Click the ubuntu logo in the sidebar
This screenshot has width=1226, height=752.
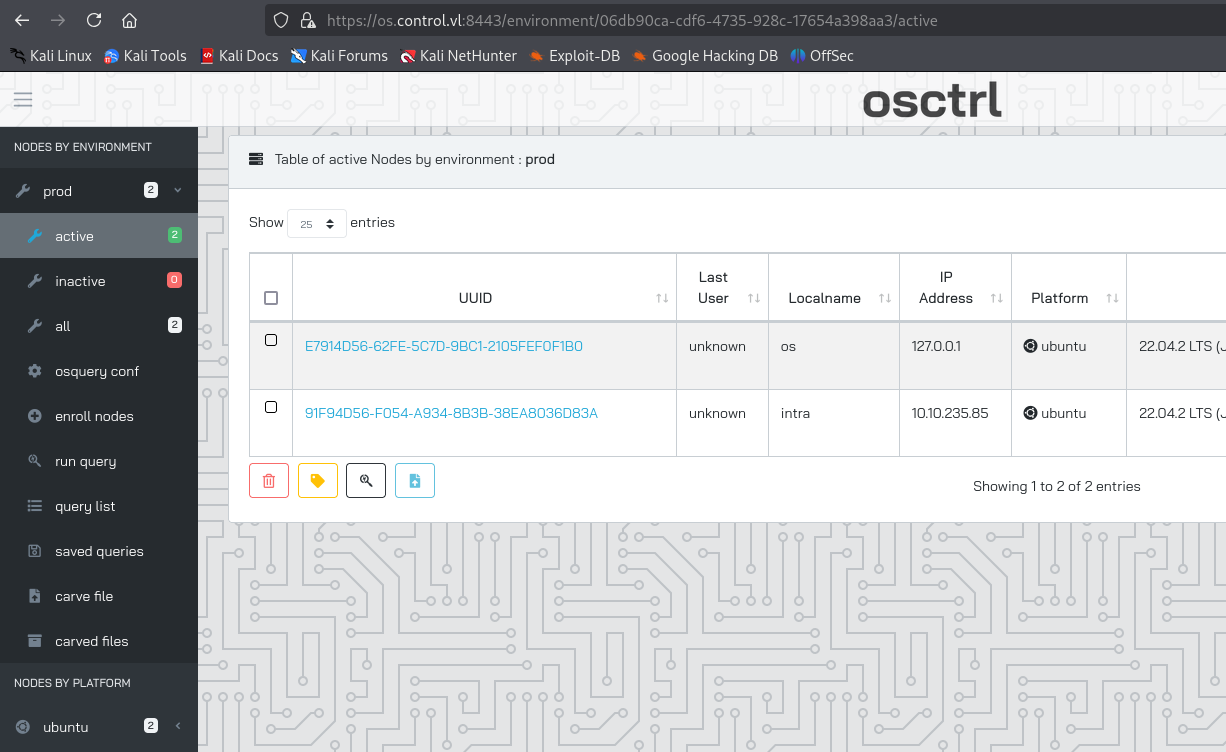pos(22,727)
